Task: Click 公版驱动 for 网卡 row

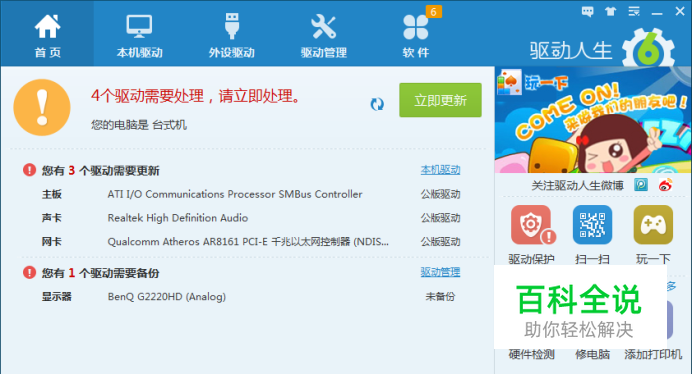Action: tap(440, 242)
